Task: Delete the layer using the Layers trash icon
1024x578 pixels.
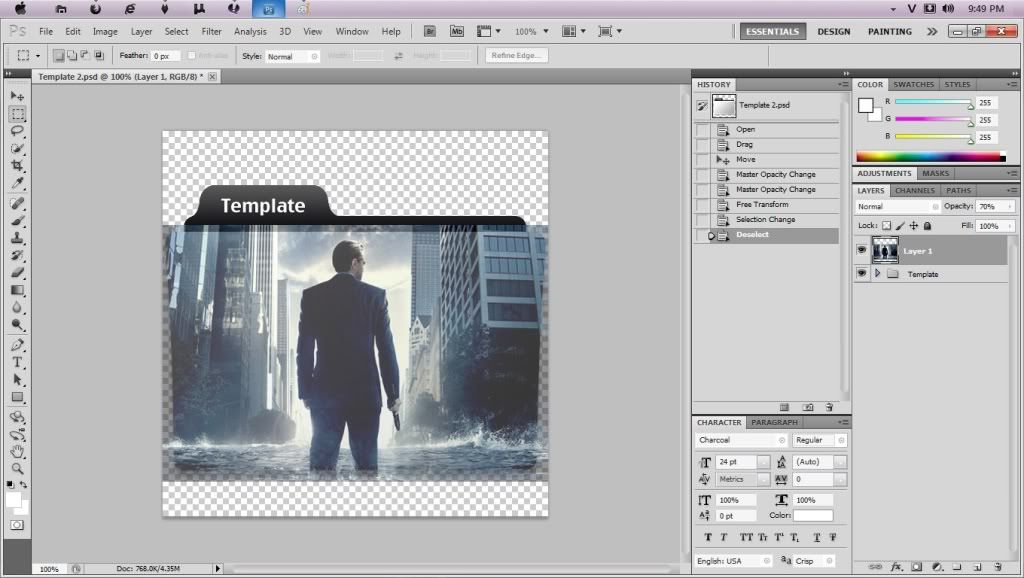Action: tap(997, 566)
